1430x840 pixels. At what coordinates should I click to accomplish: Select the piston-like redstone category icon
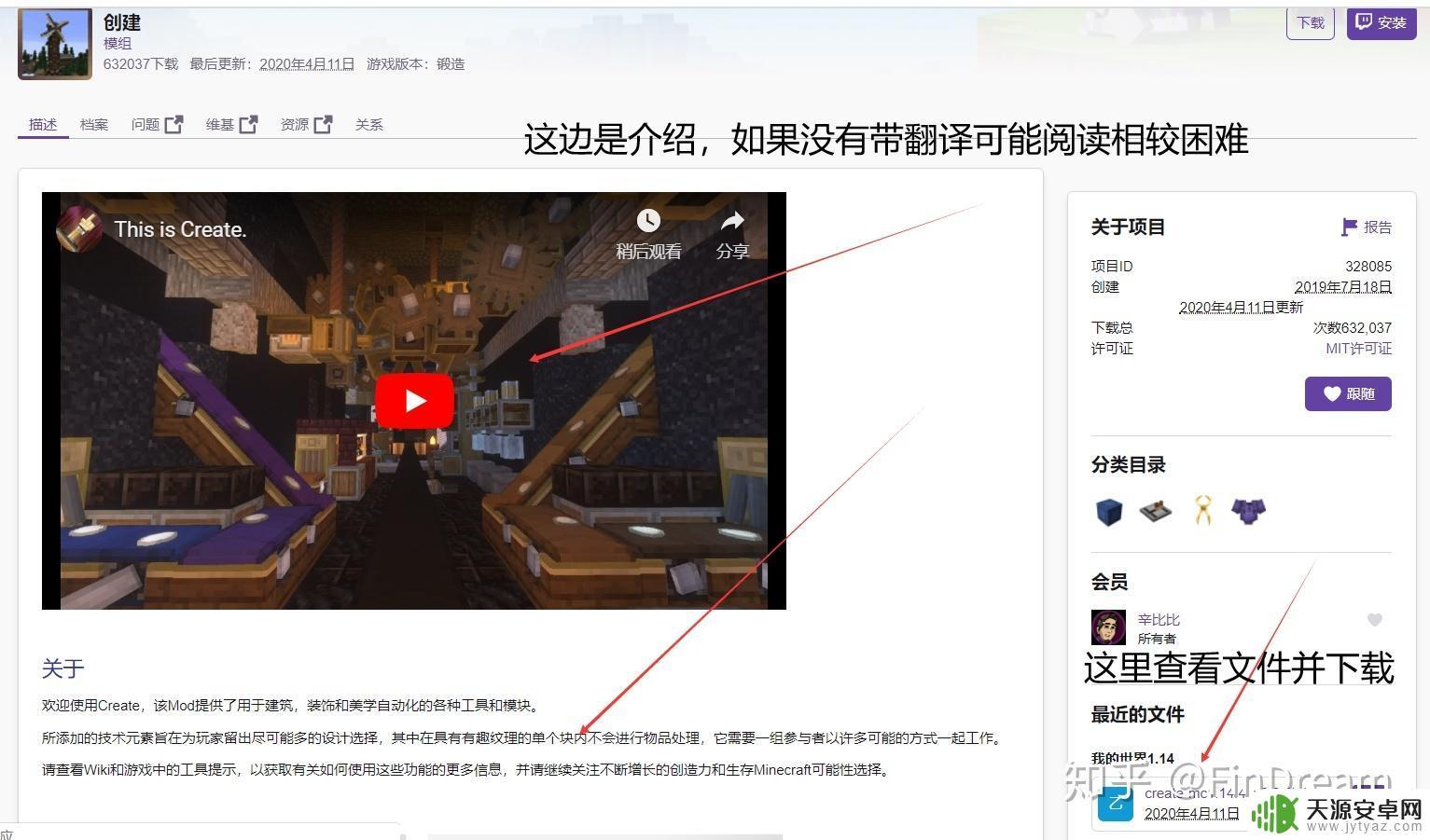(x=1156, y=511)
